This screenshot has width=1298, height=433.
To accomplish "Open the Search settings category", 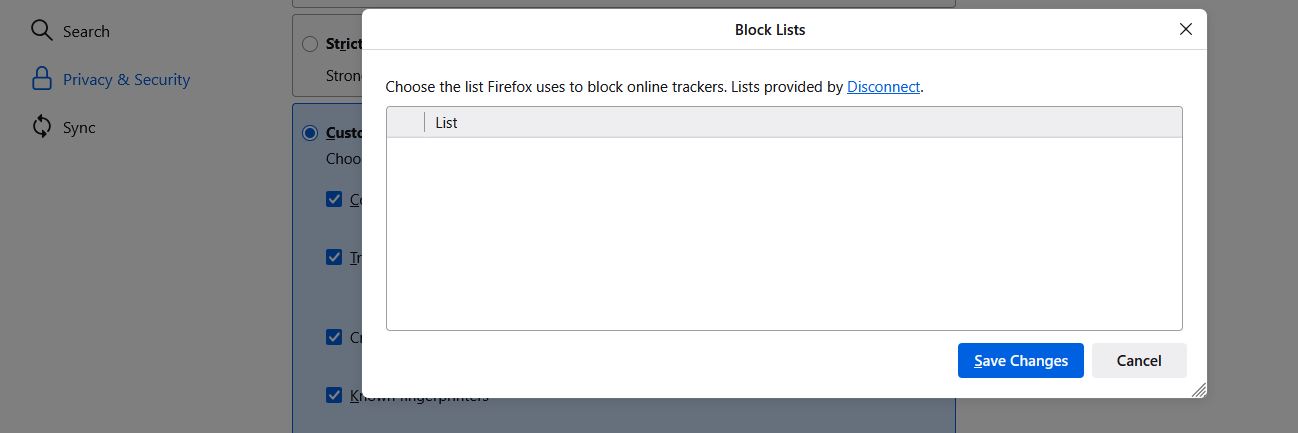I will click(x=86, y=31).
